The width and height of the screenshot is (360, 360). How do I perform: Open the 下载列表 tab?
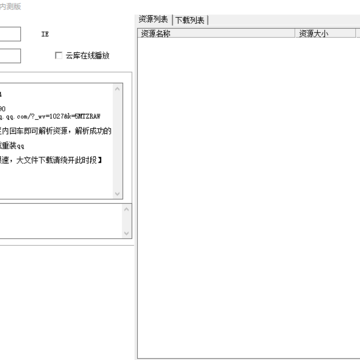(x=190, y=20)
